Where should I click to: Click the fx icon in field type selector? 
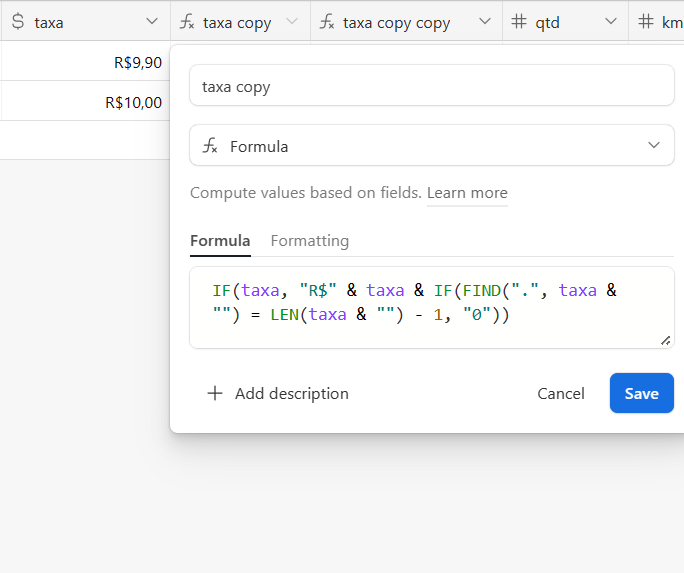[x=210, y=146]
